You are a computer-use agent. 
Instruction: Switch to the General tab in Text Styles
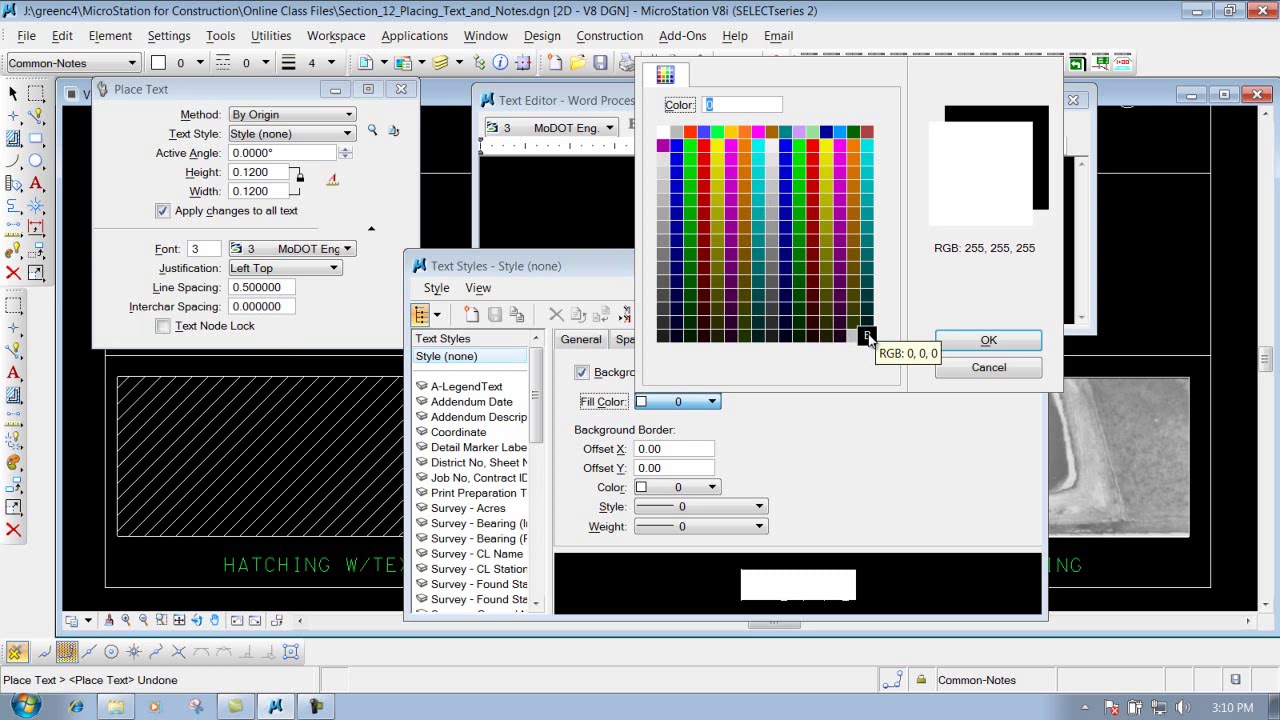coord(581,339)
